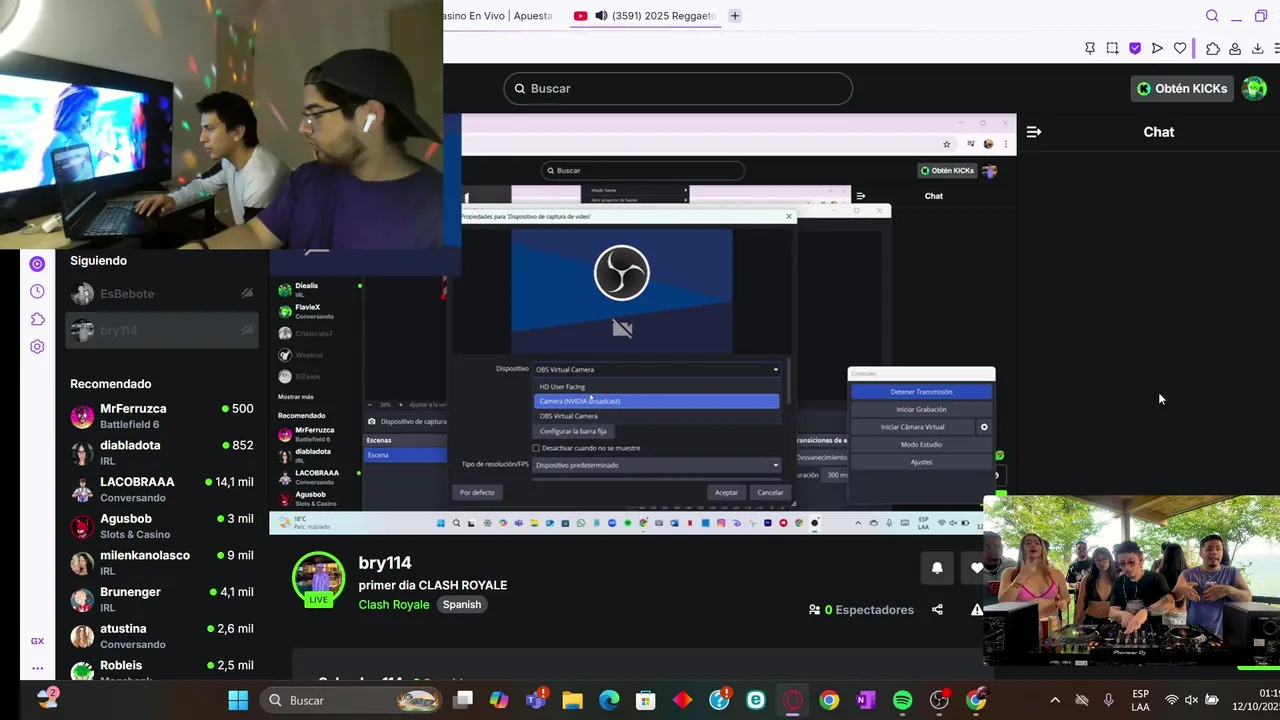1280x720 pixels.
Task: Click 'Iniciar Grabación' in OBS controls
Action: (x=921, y=409)
